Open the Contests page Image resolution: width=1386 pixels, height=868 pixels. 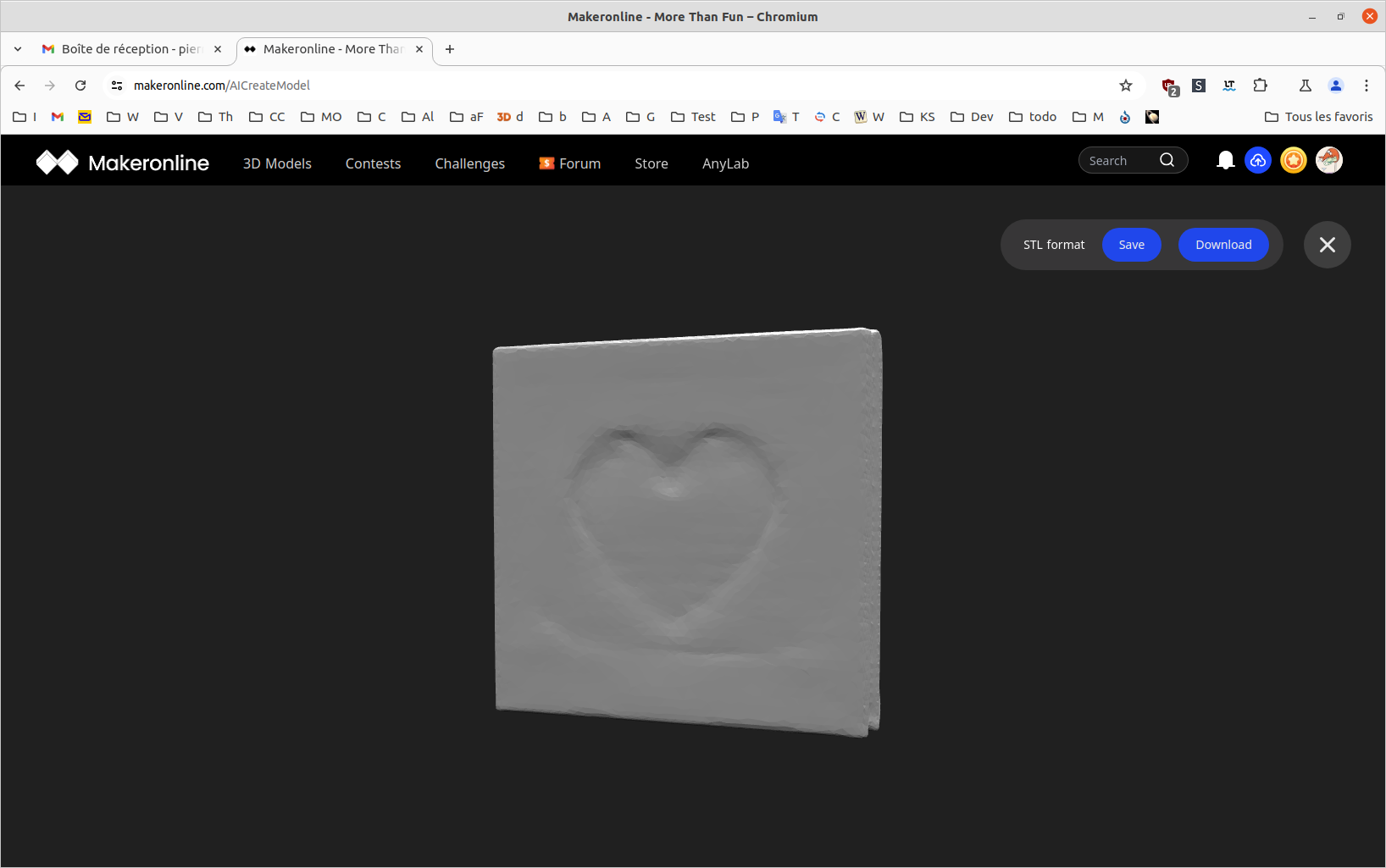[373, 163]
